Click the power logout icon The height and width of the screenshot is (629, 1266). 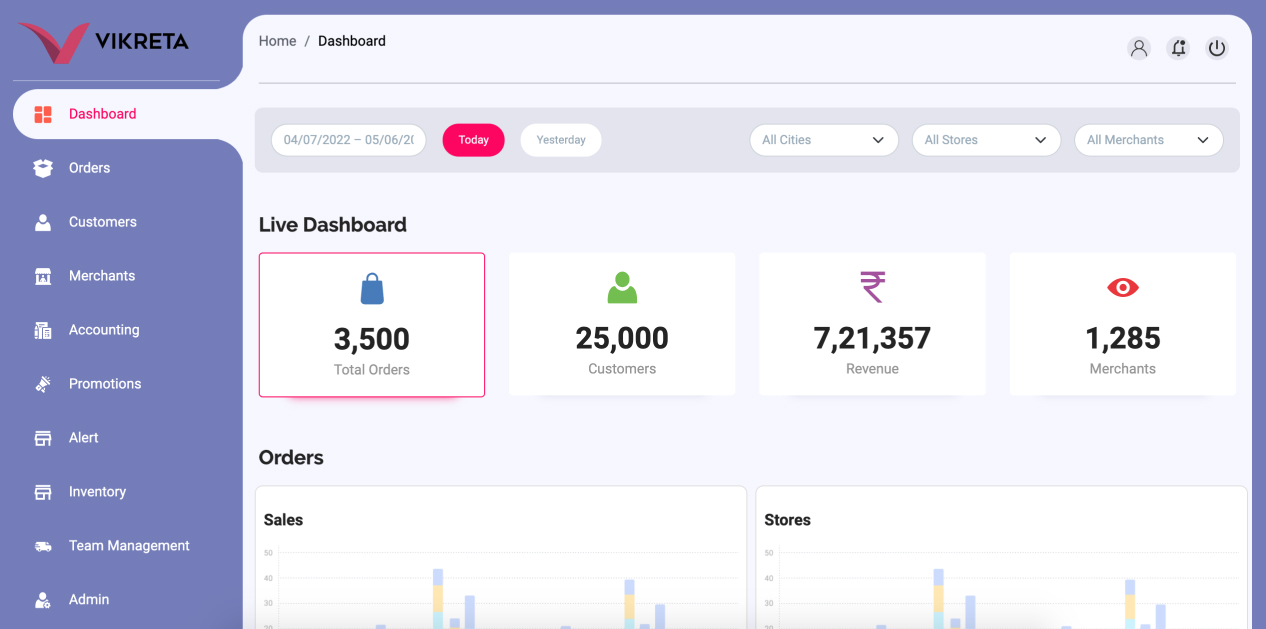[1216, 48]
